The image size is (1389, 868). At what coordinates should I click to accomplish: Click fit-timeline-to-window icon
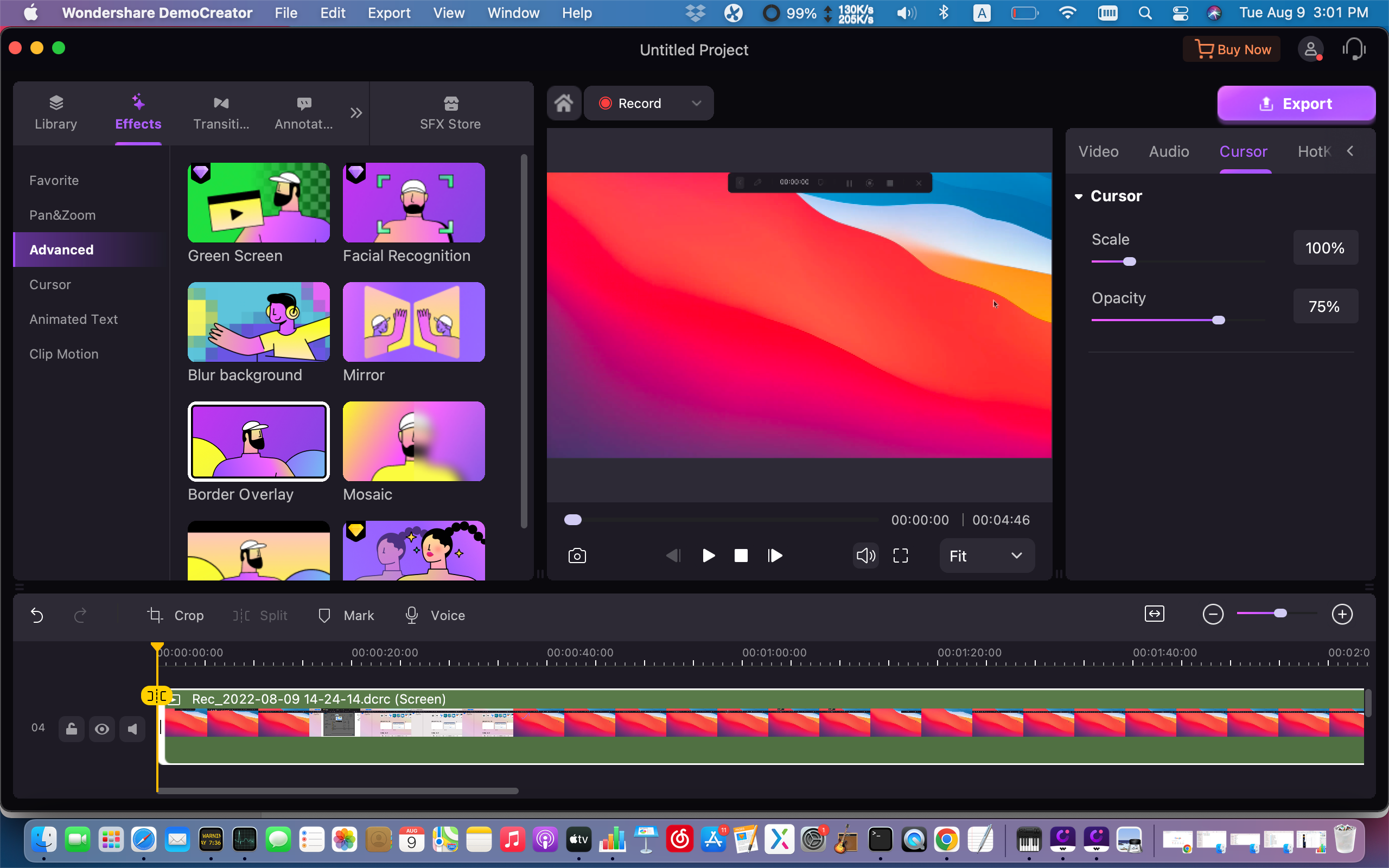coord(1154,614)
